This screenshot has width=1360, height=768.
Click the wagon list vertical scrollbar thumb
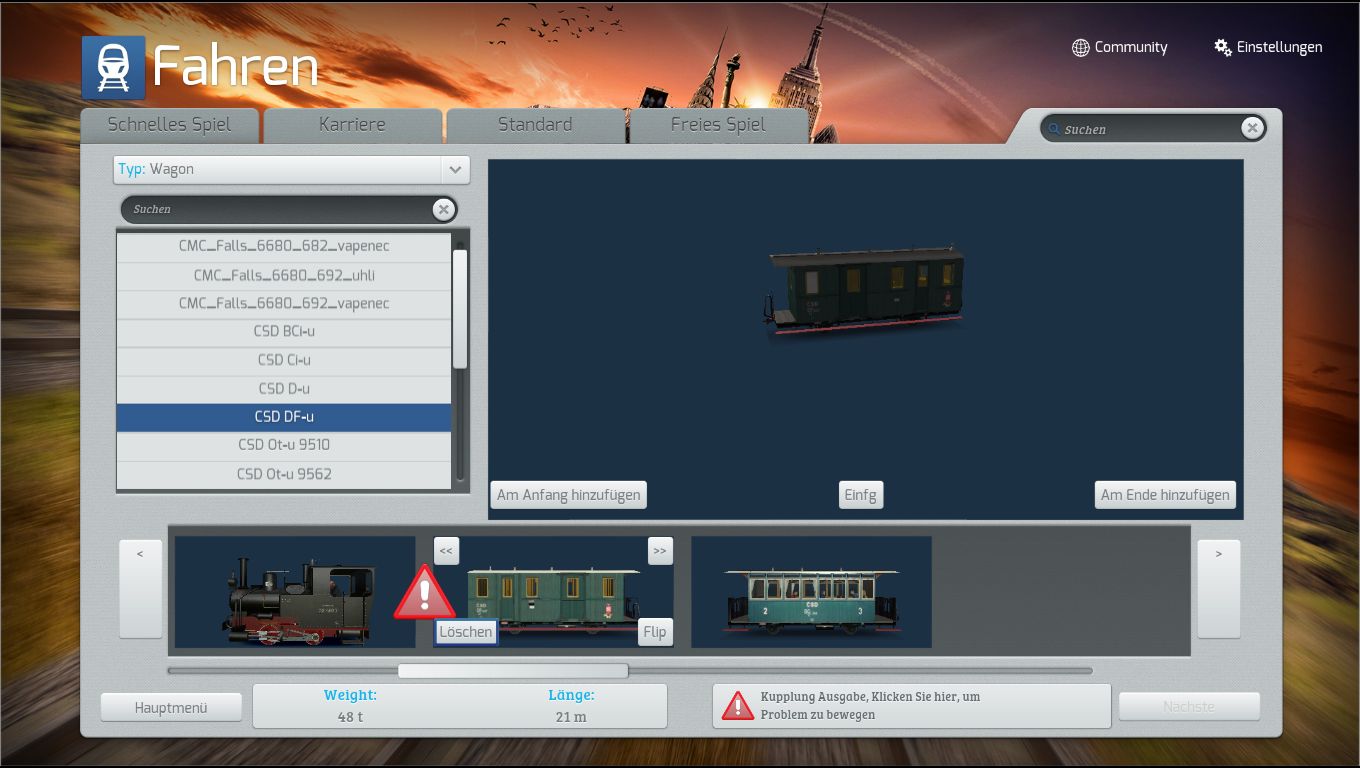coord(460,309)
